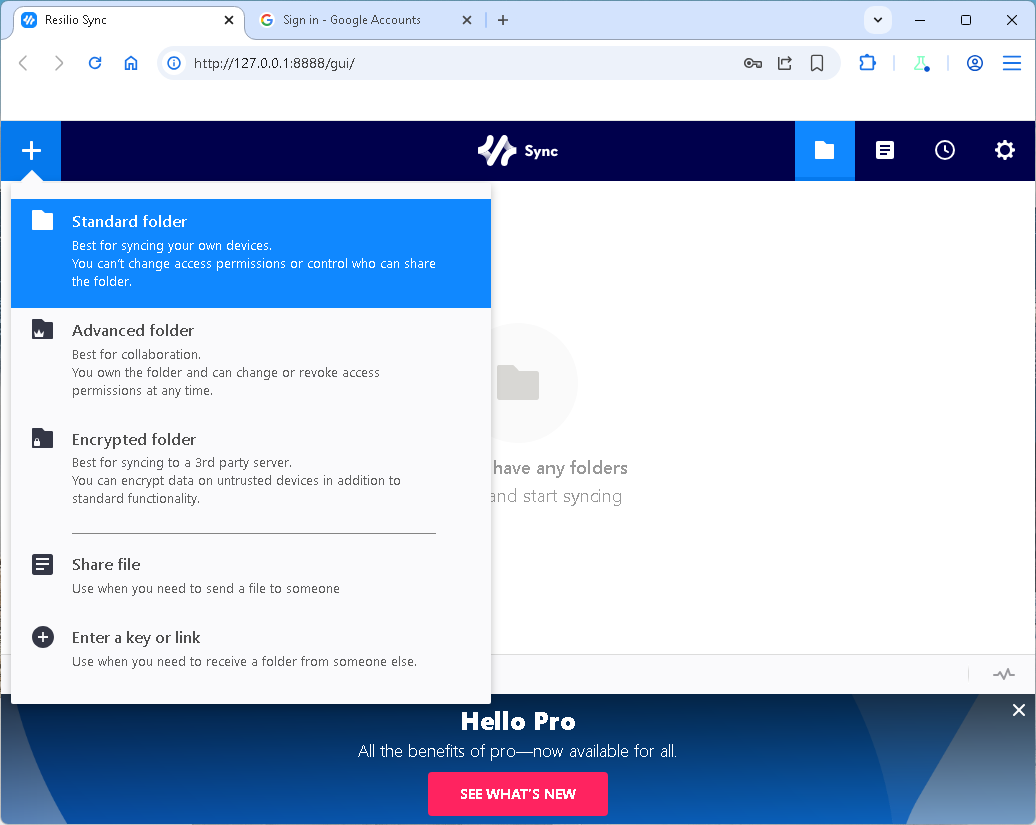1036x825 pixels.
Task: Select Share file option
Action: [251, 575]
